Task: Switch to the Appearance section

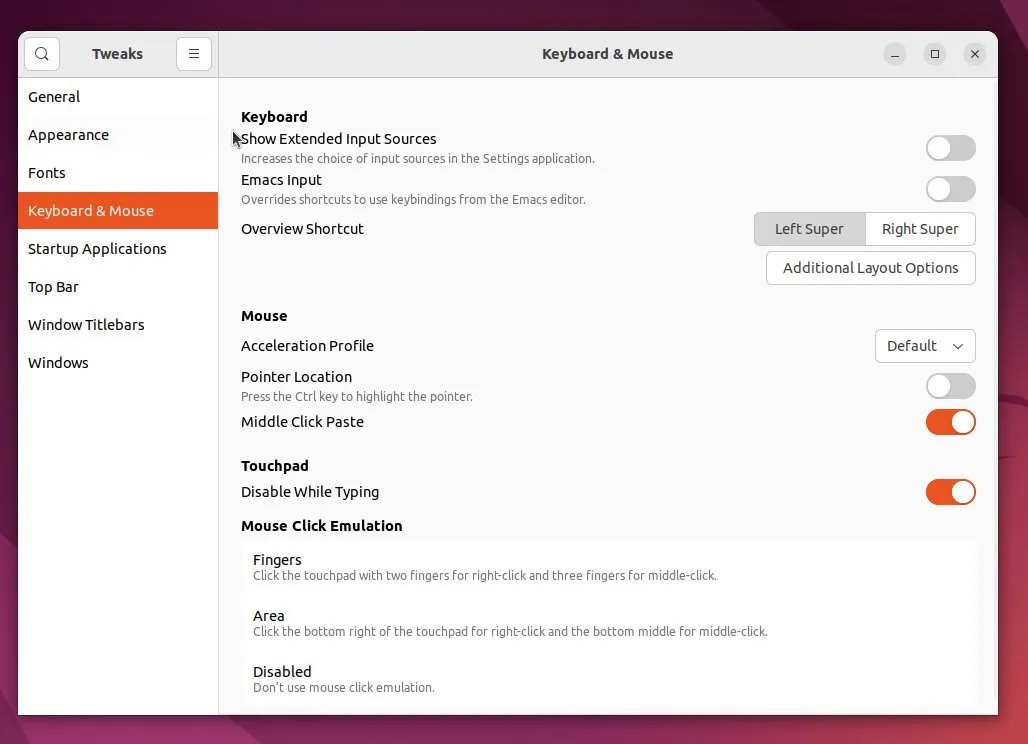Action: (68, 134)
